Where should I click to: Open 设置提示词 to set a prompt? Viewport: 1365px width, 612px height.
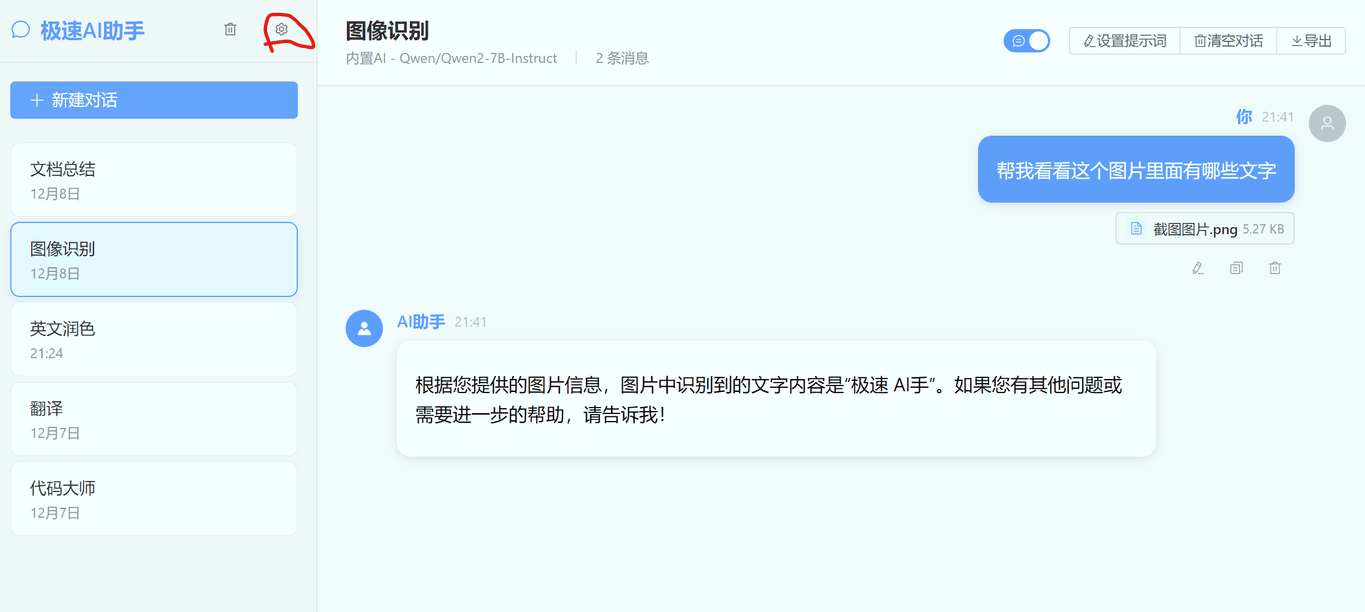tap(1123, 40)
